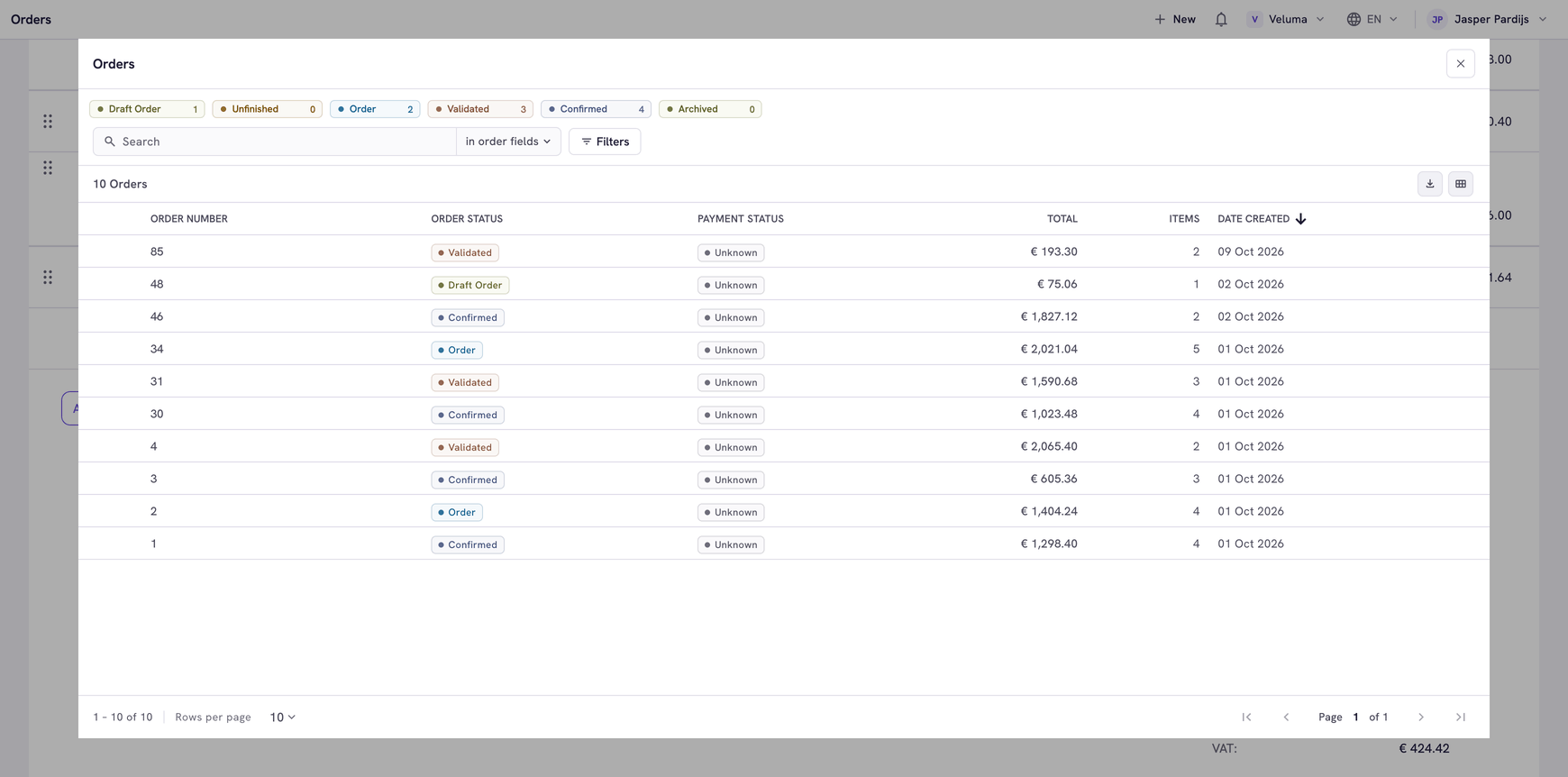Click the Order badge on order 34
This screenshot has height=777, width=1568.
click(x=457, y=350)
